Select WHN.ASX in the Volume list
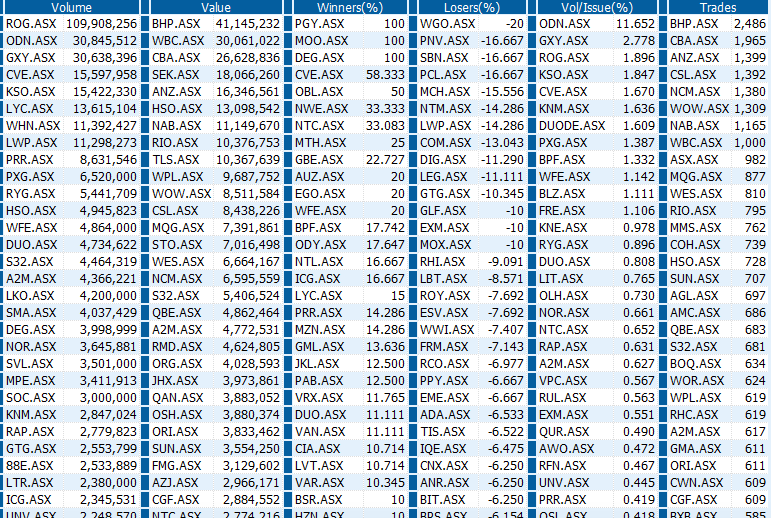771x518 pixels. pyautogui.click(x=33, y=126)
